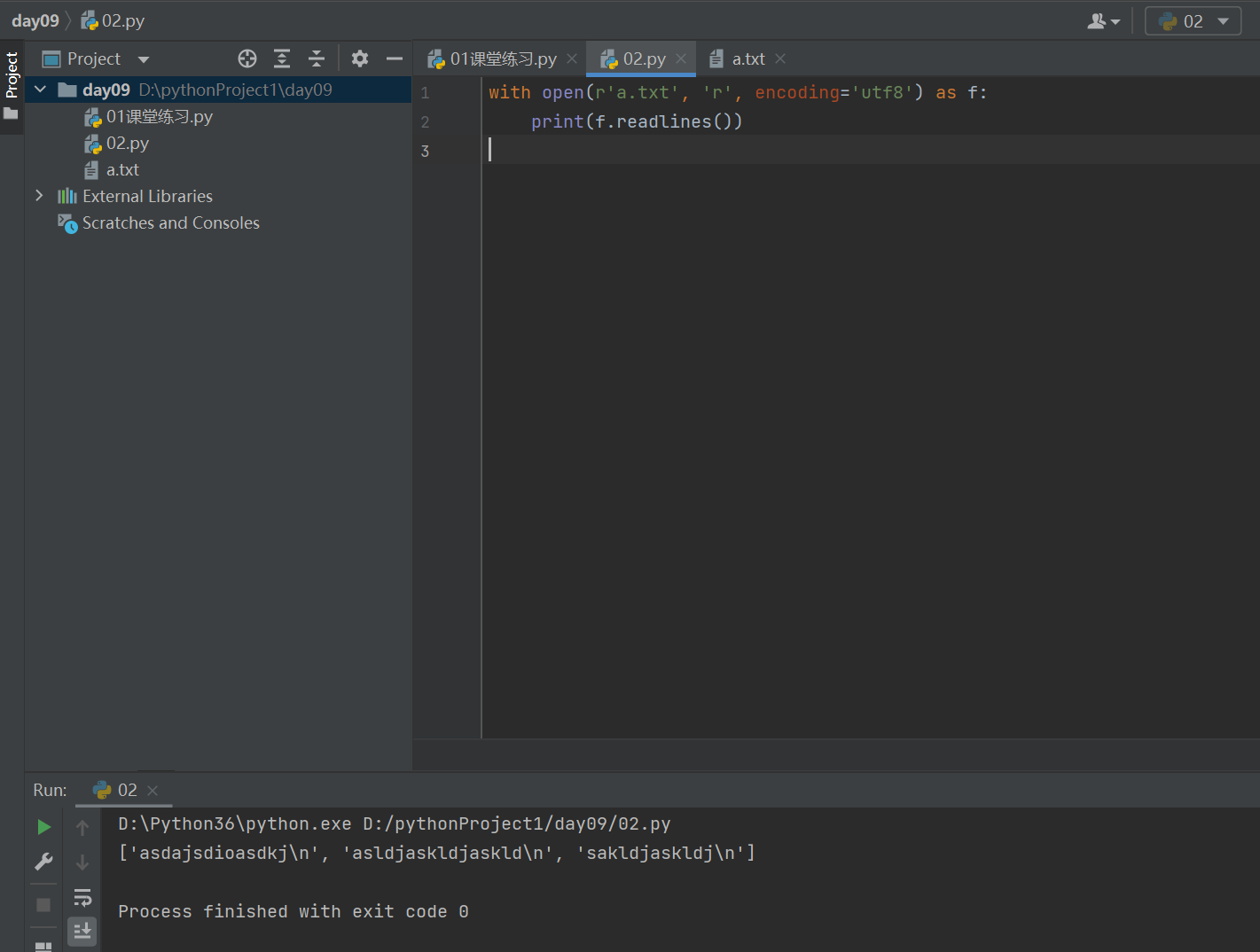Click 'Process finished with exit code 0' text
This screenshot has height=952, width=1260.
point(293,911)
